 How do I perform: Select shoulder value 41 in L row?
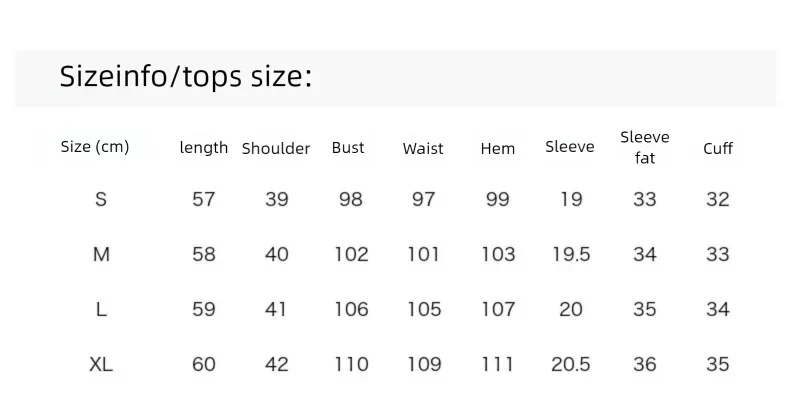tap(276, 309)
